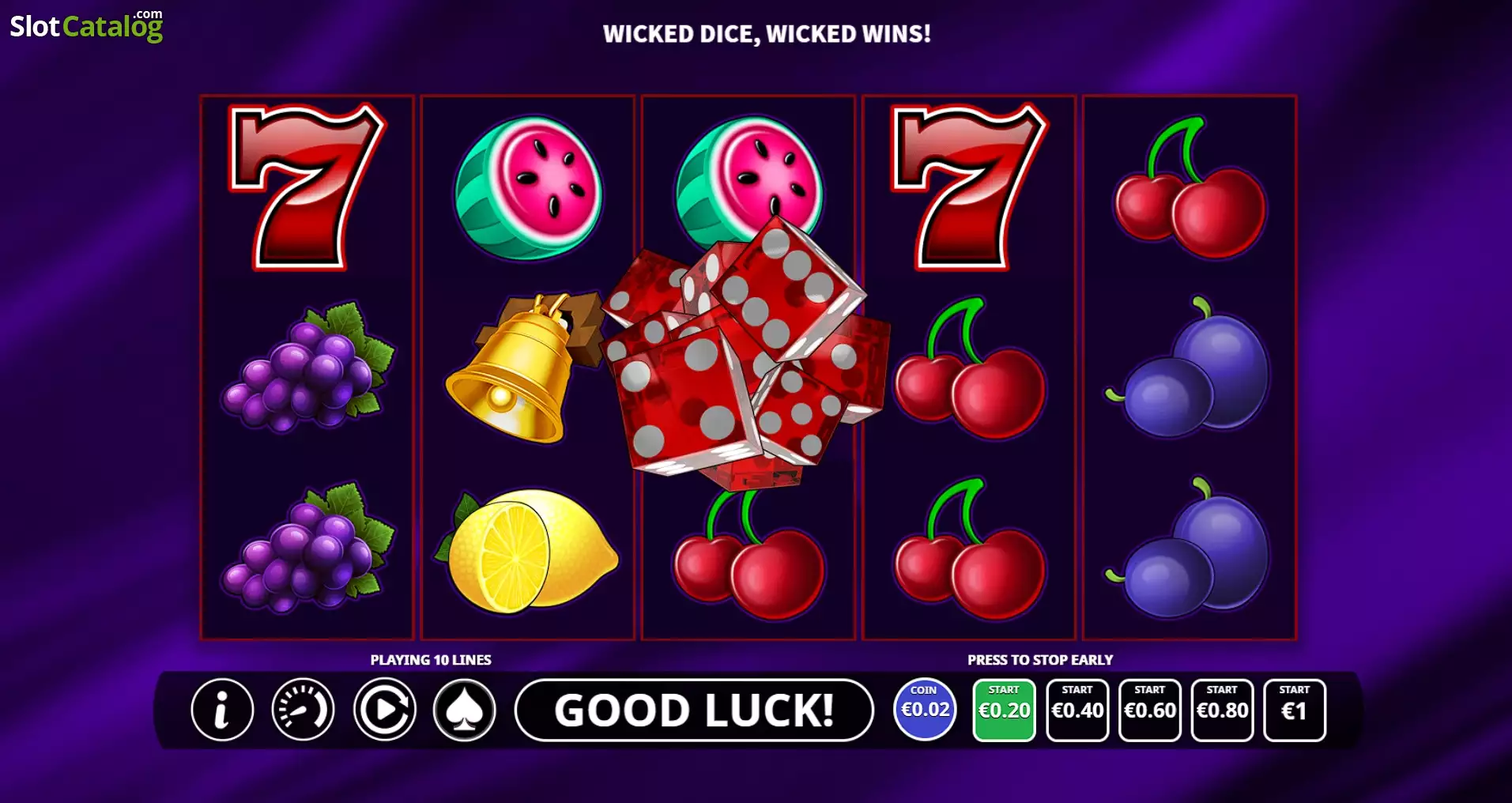
Task: Open the info paytable icon
Action: 222,710
